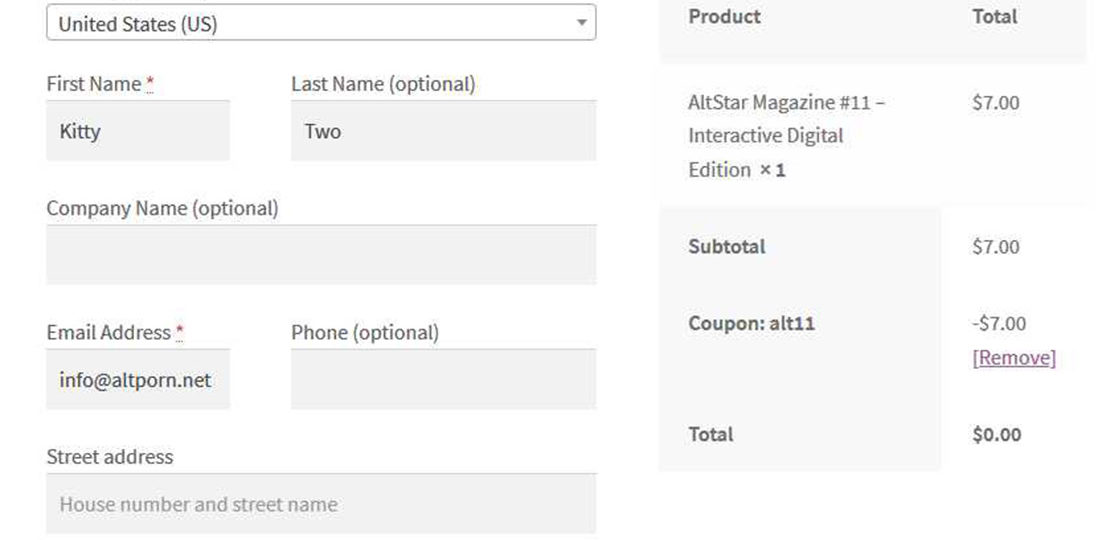This screenshot has height=540, width=1098.
Task: Click the First Name label
Action: pyautogui.click(x=93, y=84)
